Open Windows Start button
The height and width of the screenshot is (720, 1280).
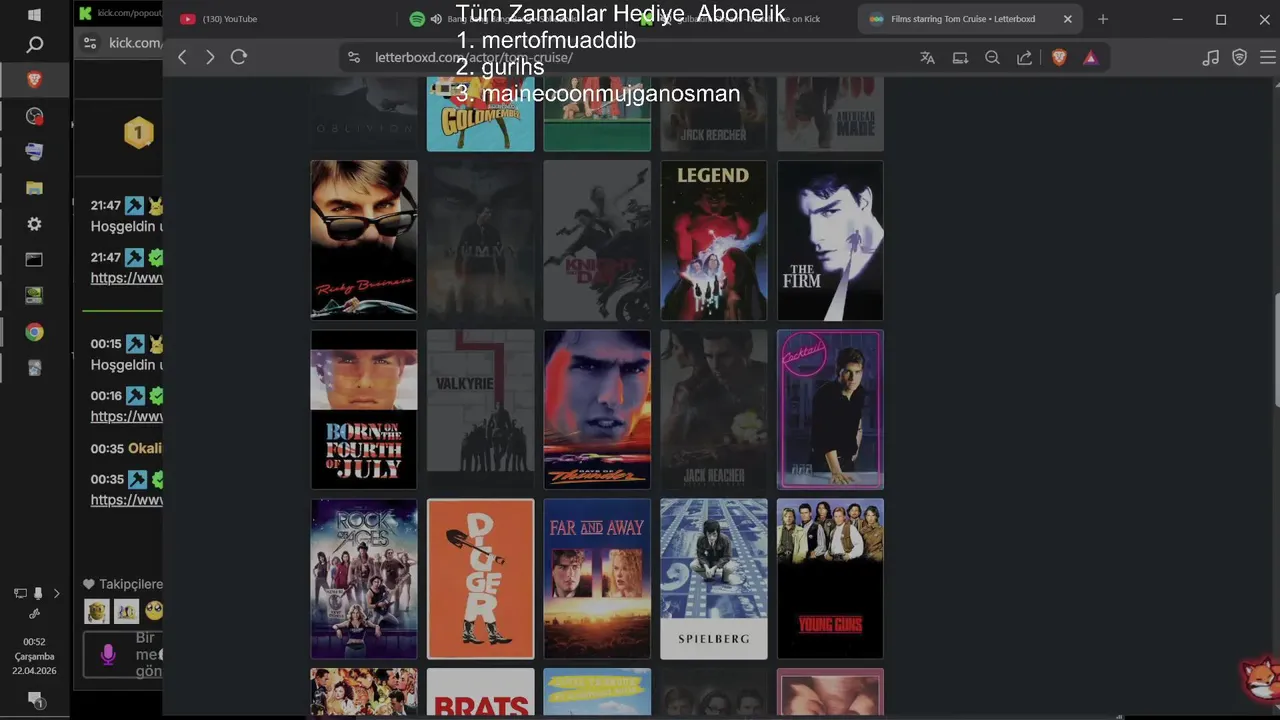click(34, 15)
